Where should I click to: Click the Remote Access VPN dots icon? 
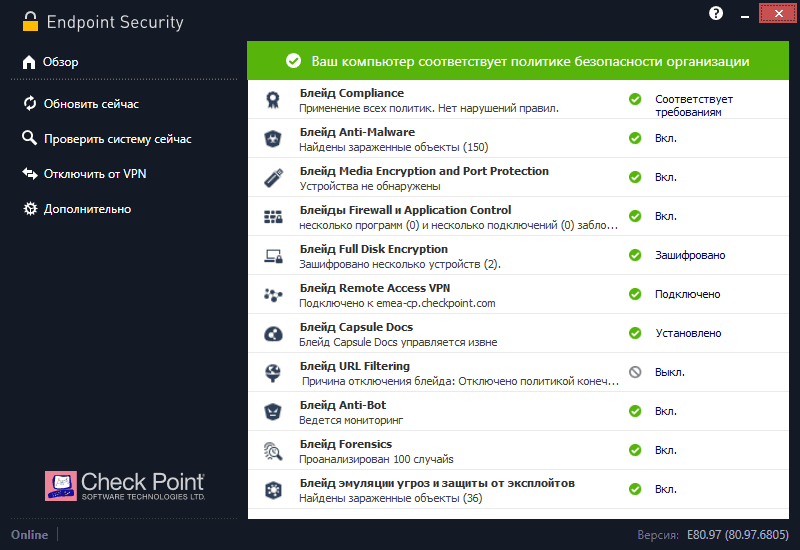tap(272, 295)
